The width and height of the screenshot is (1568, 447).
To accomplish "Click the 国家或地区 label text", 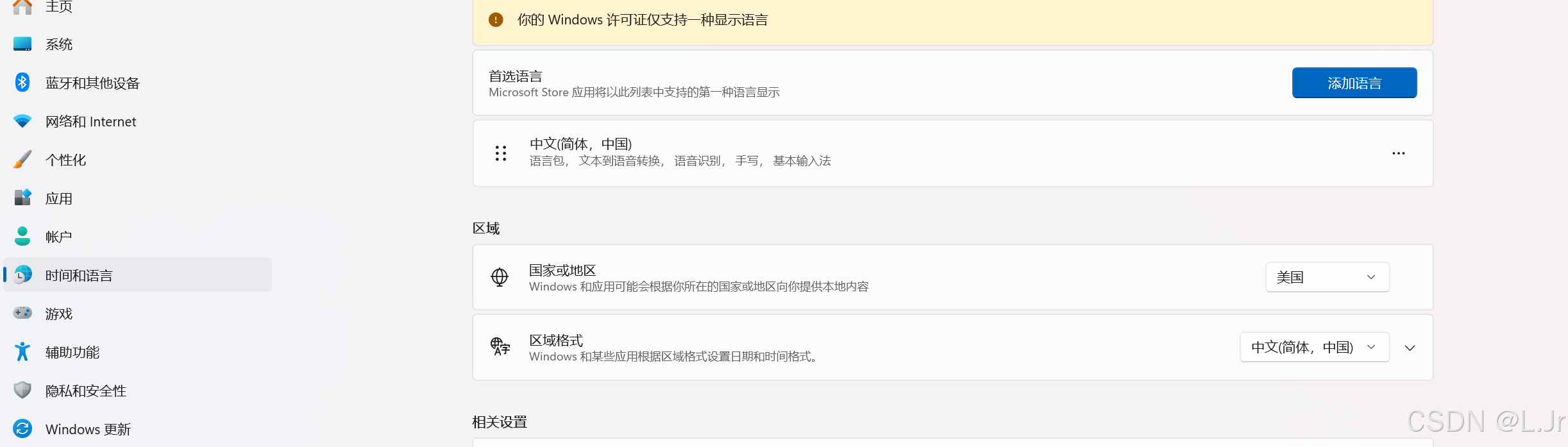I will pyautogui.click(x=563, y=270).
